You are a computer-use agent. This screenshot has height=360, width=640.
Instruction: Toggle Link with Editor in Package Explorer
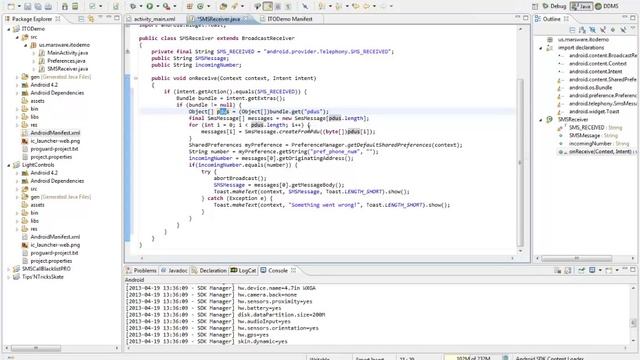91,19
